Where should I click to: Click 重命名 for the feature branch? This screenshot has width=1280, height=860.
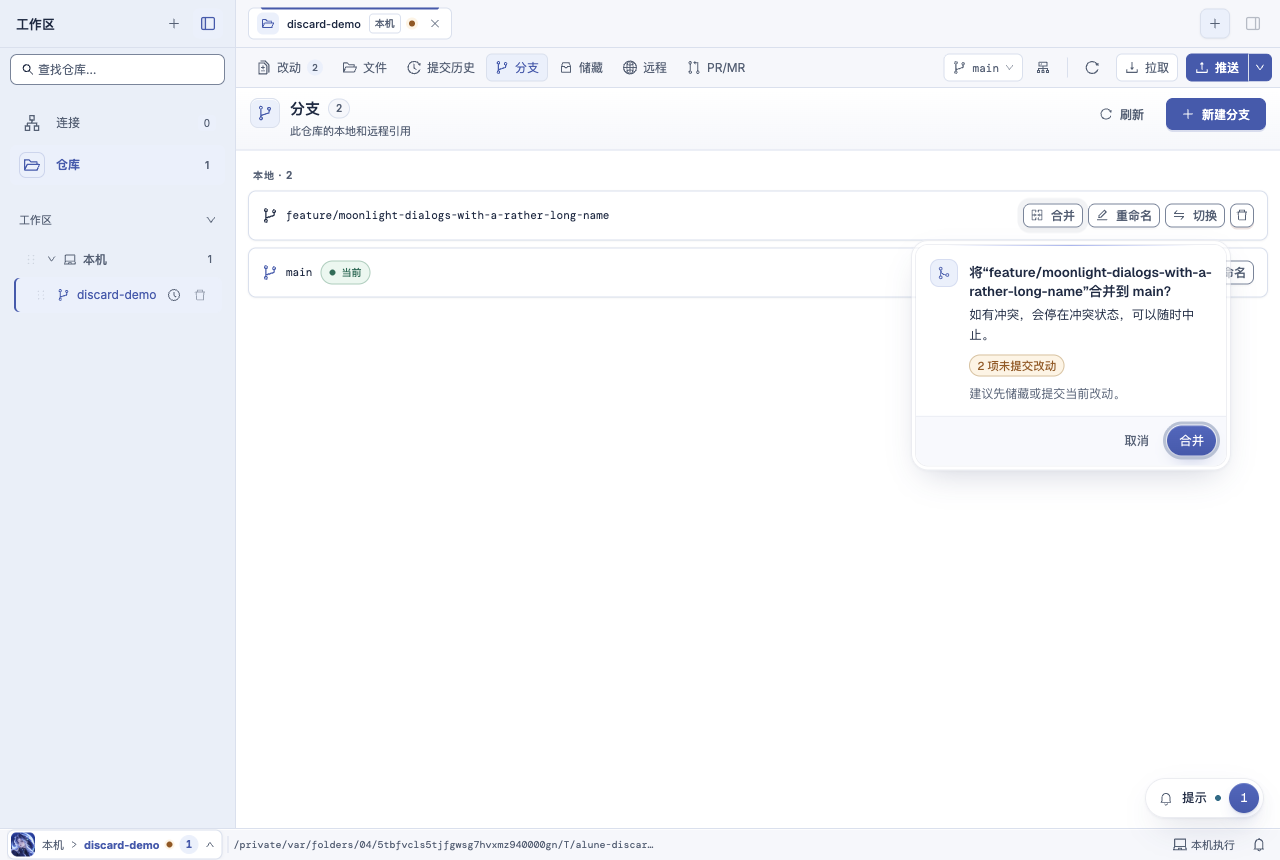pyautogui.click(x=1124, y=215)
